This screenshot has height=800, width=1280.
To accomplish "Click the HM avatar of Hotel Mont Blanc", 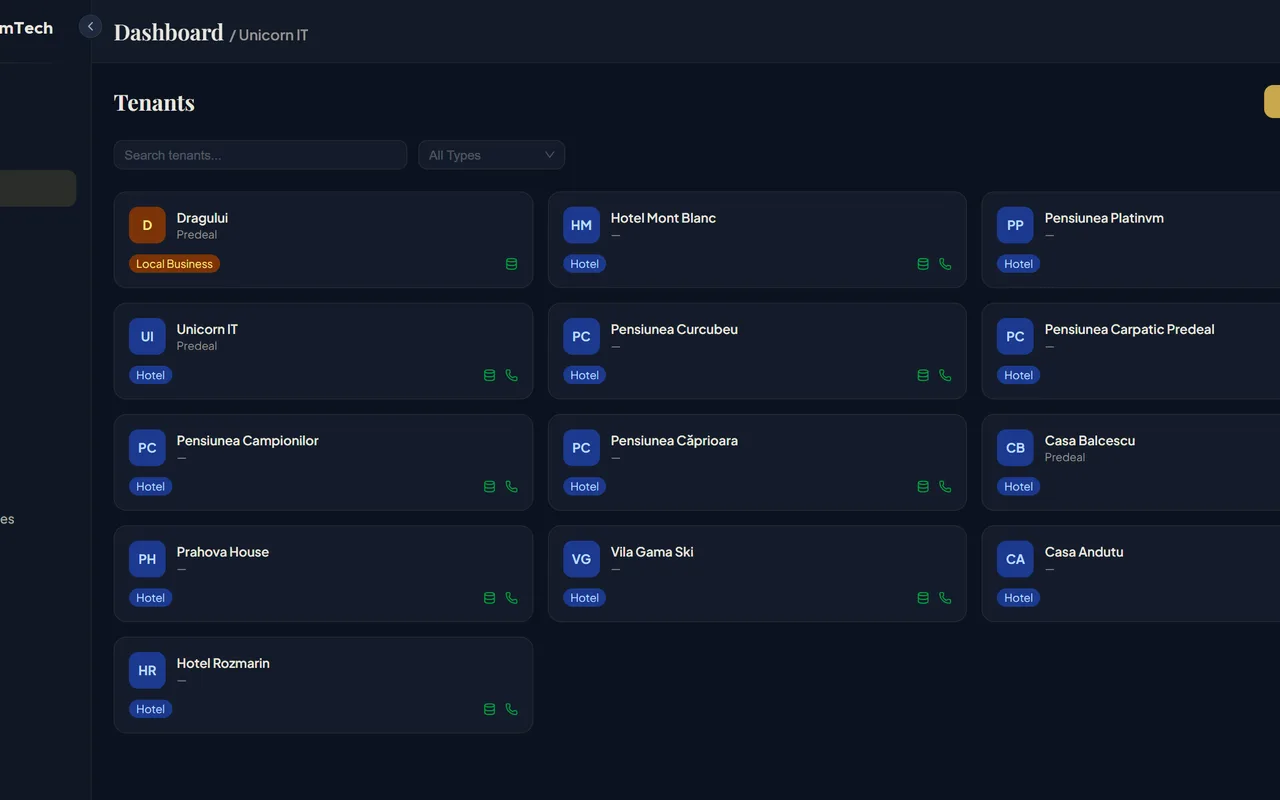I will point(581,225).
